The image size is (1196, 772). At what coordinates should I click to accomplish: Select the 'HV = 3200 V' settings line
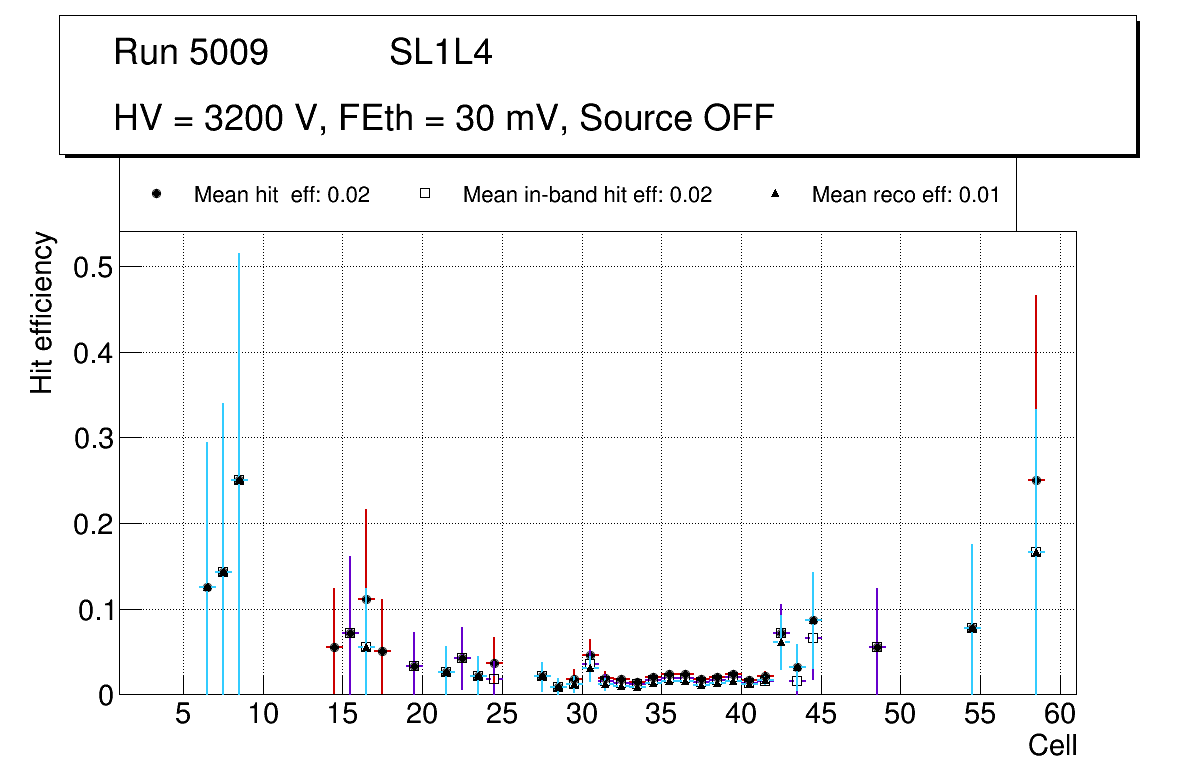coord(444,118)
